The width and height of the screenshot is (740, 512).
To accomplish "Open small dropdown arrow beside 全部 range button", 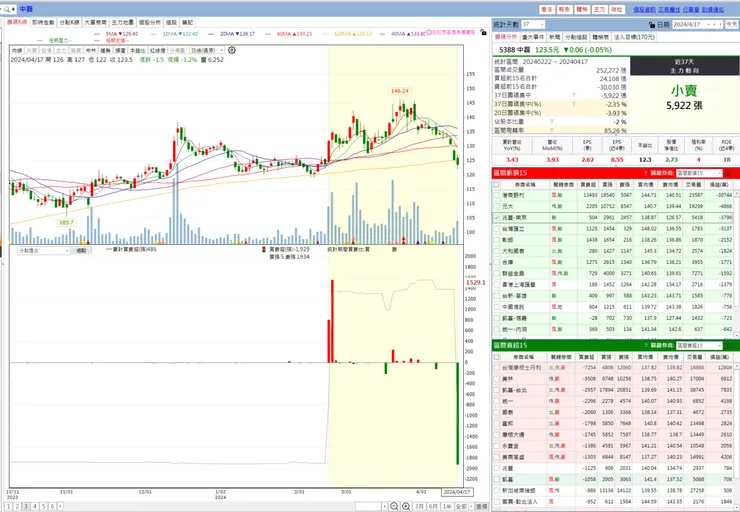I will (x=471, y=506).
